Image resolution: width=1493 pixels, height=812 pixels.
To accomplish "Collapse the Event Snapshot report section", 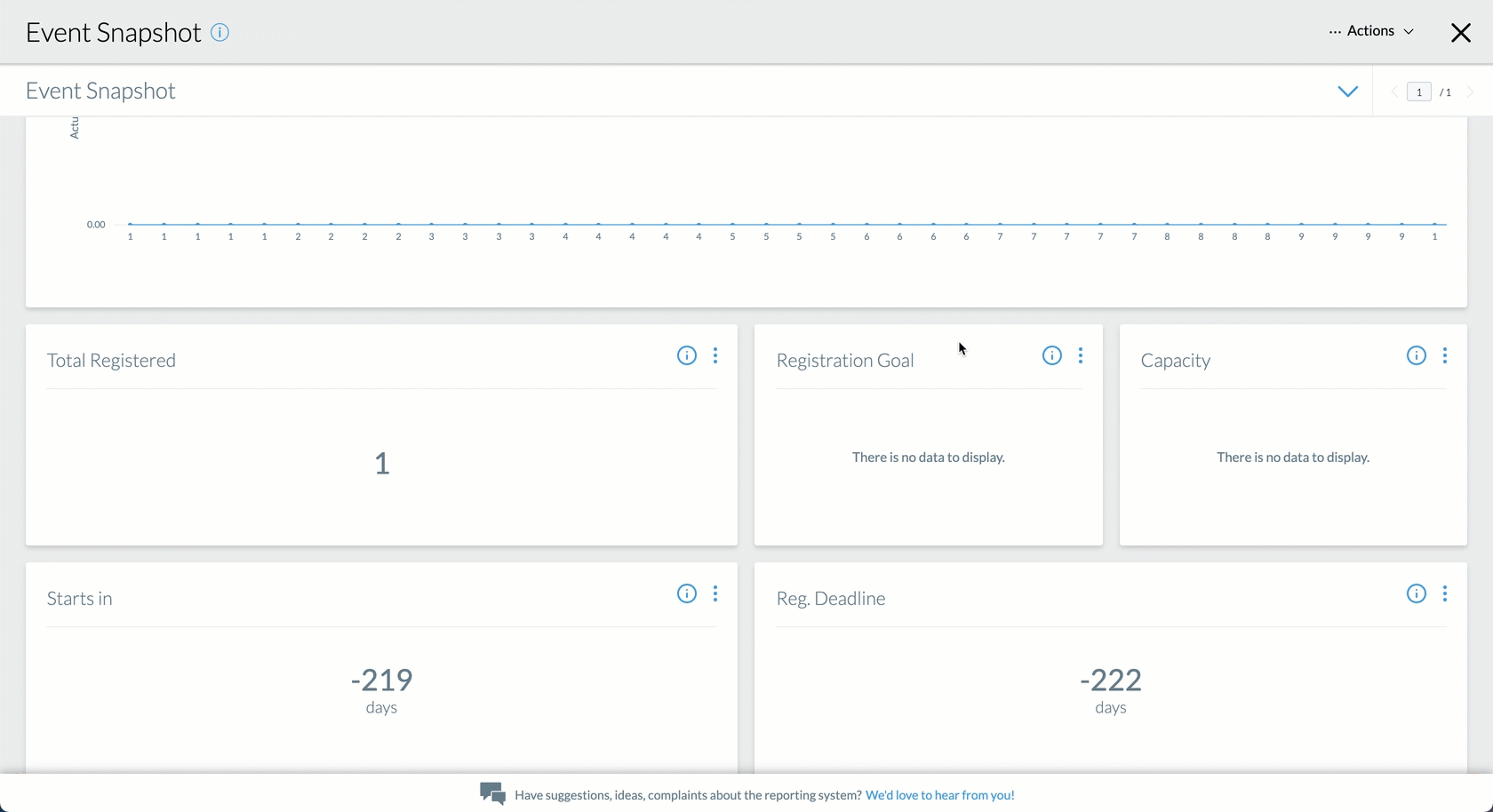I will coord(1348,91).
